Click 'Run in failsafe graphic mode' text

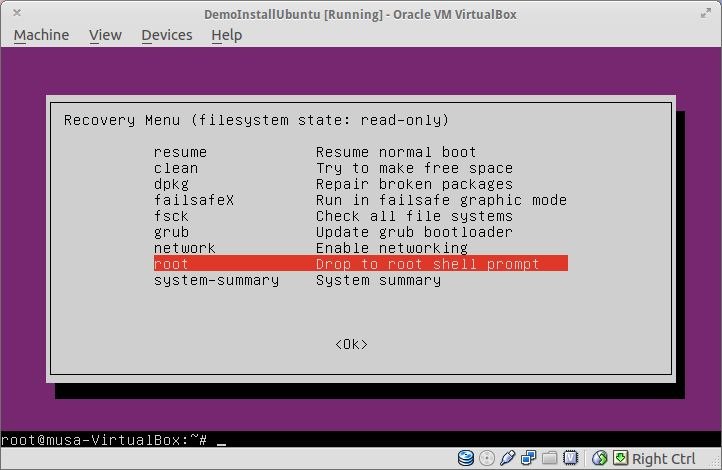point(441,200)
